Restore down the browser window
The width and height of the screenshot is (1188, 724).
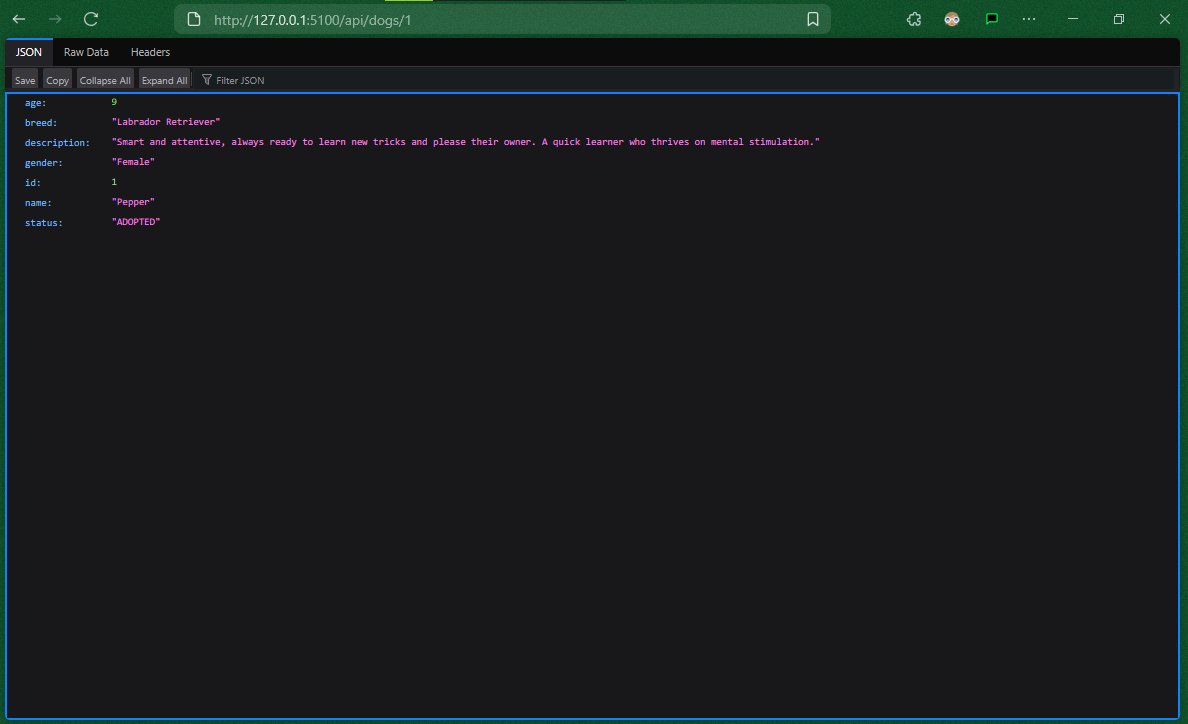tap(1119, 19)
